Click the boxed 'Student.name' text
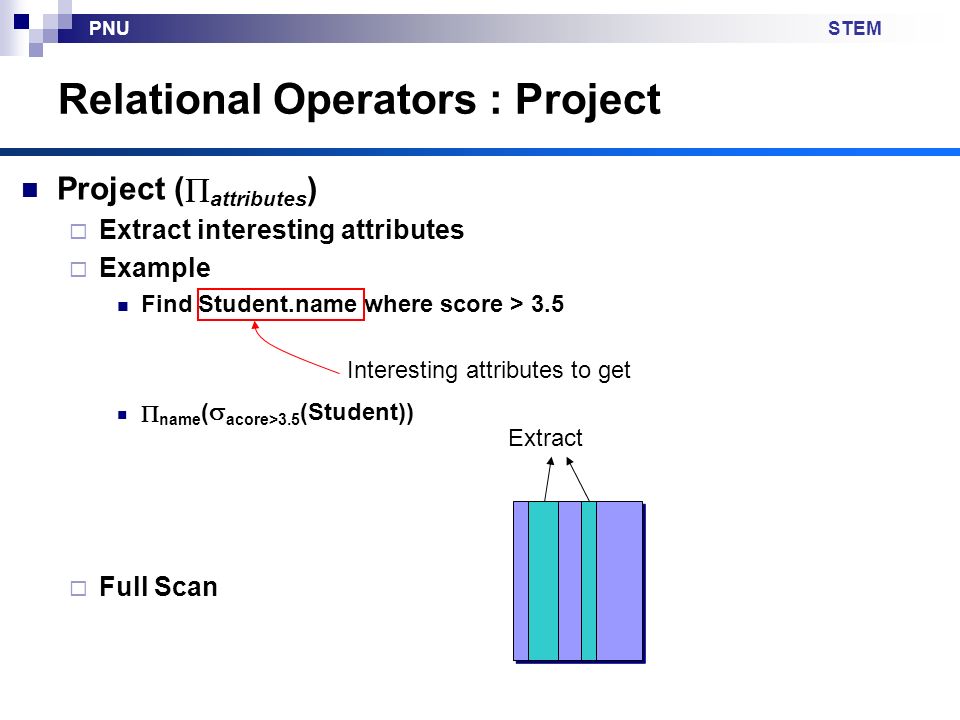The height and width of the screenshot is (720, 960). click(x=280, y=304)
